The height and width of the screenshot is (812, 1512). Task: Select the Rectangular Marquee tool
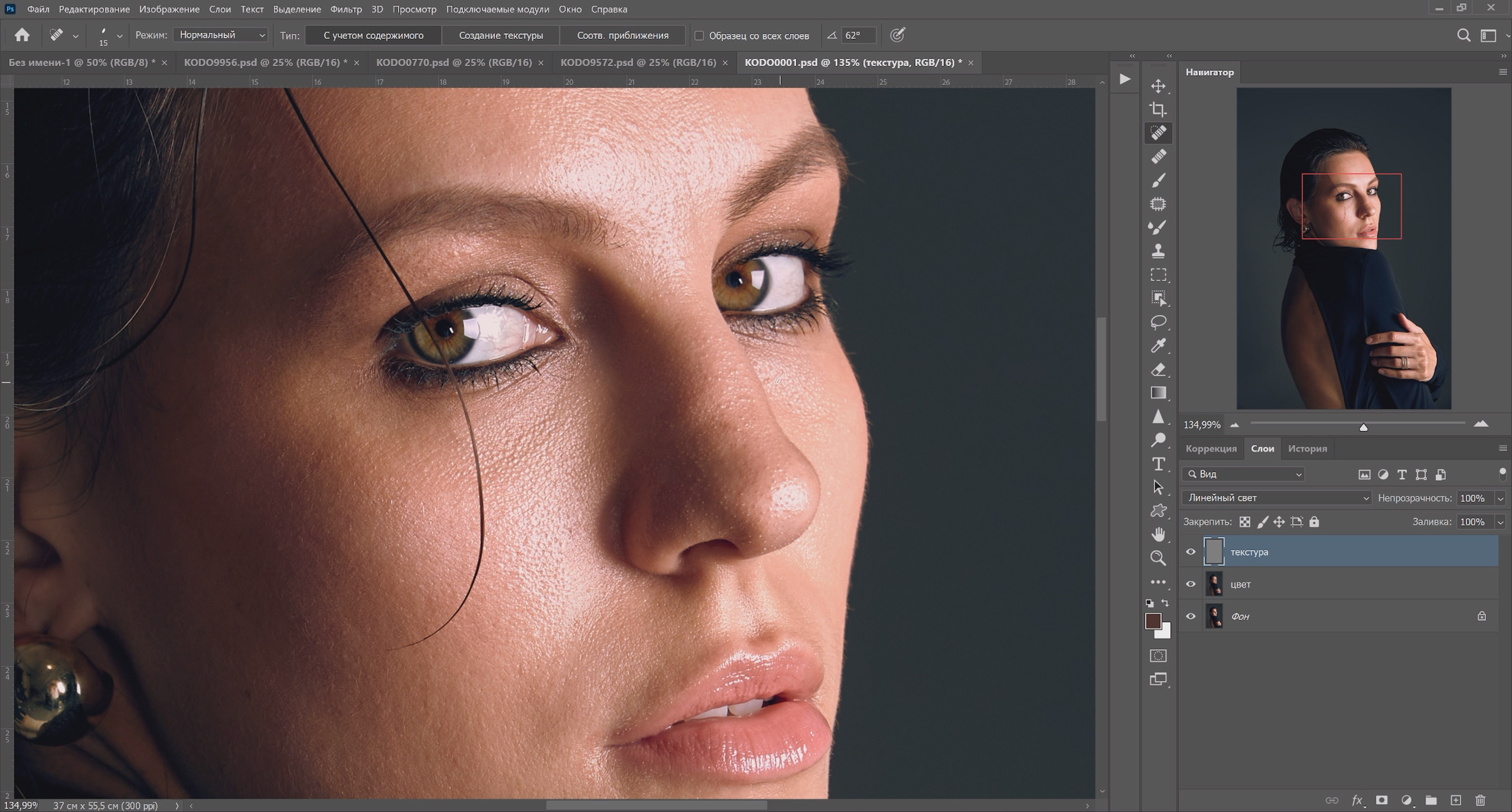pyautogui.click(x=1158, y=275)
